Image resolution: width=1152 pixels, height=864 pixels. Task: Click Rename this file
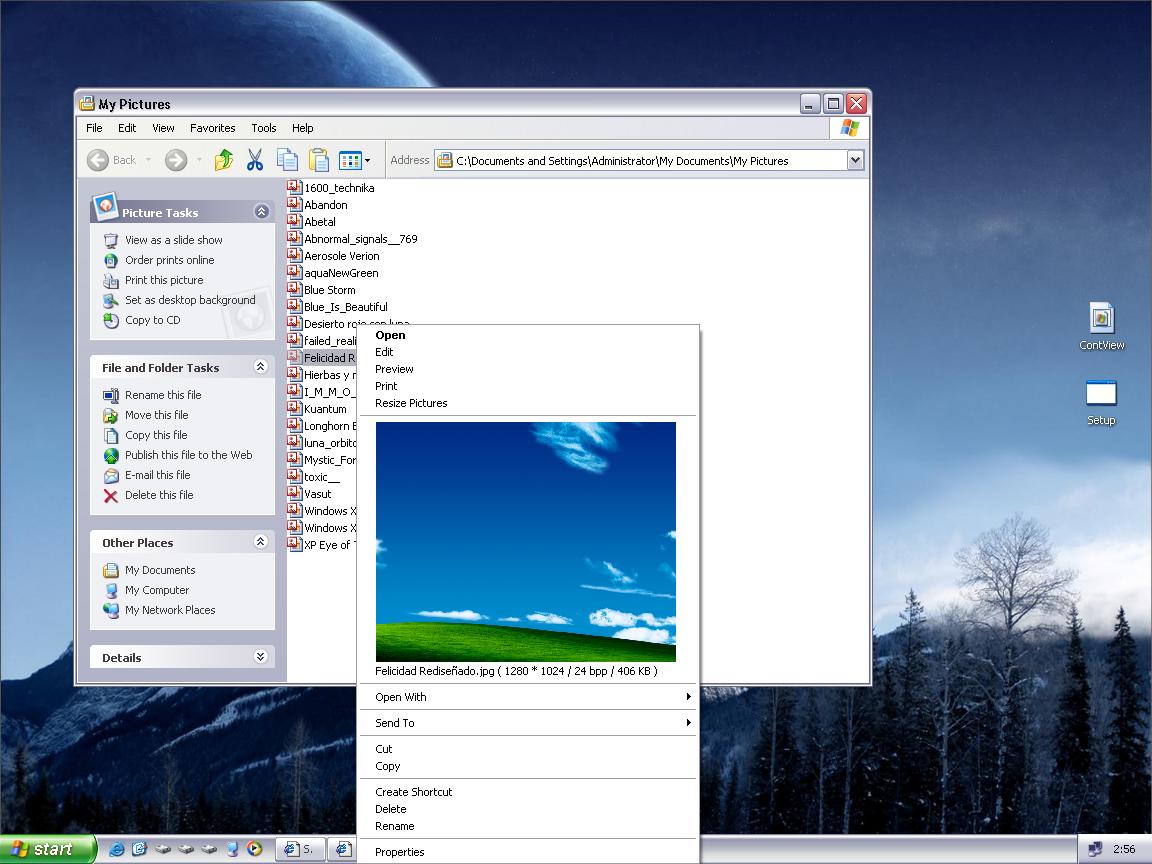[163, 395]
